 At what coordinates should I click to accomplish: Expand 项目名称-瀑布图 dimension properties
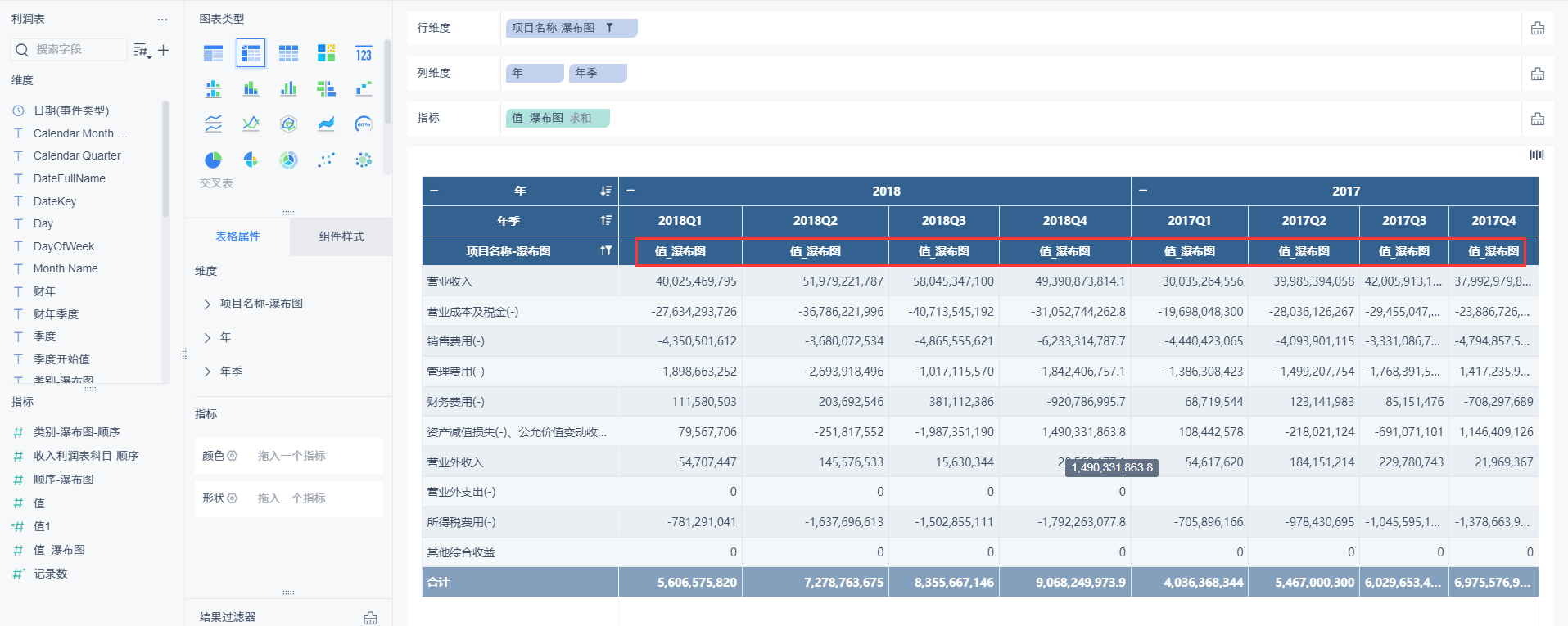pos(207,304)
